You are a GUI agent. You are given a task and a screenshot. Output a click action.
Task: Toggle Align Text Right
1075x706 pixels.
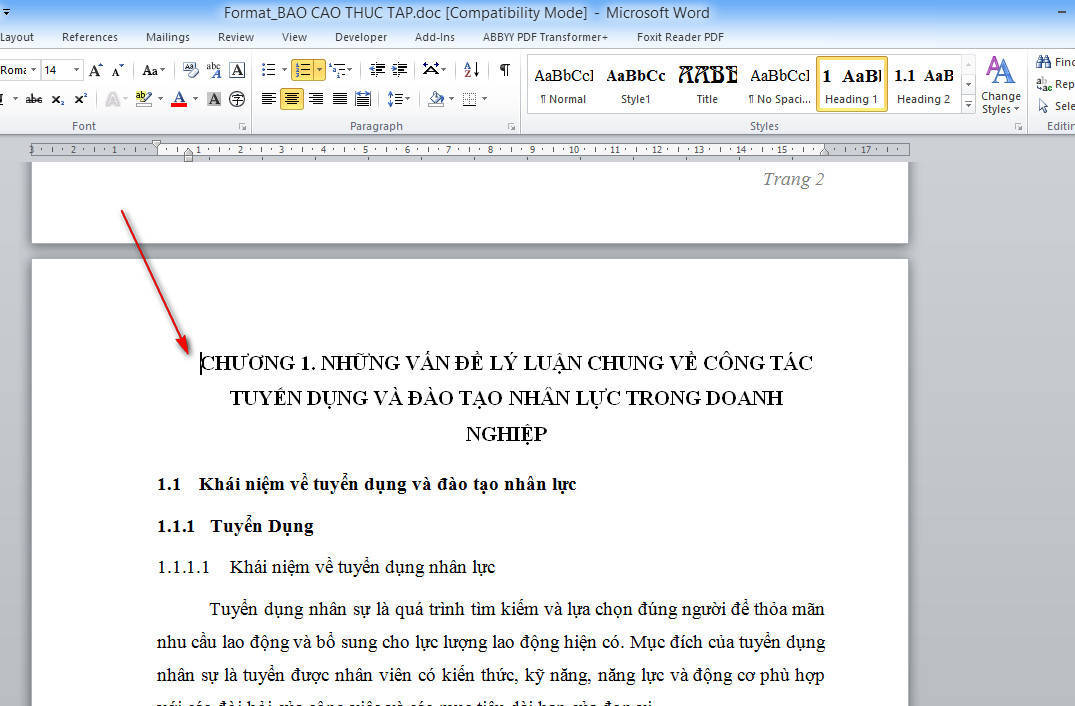tap(316, 99)
